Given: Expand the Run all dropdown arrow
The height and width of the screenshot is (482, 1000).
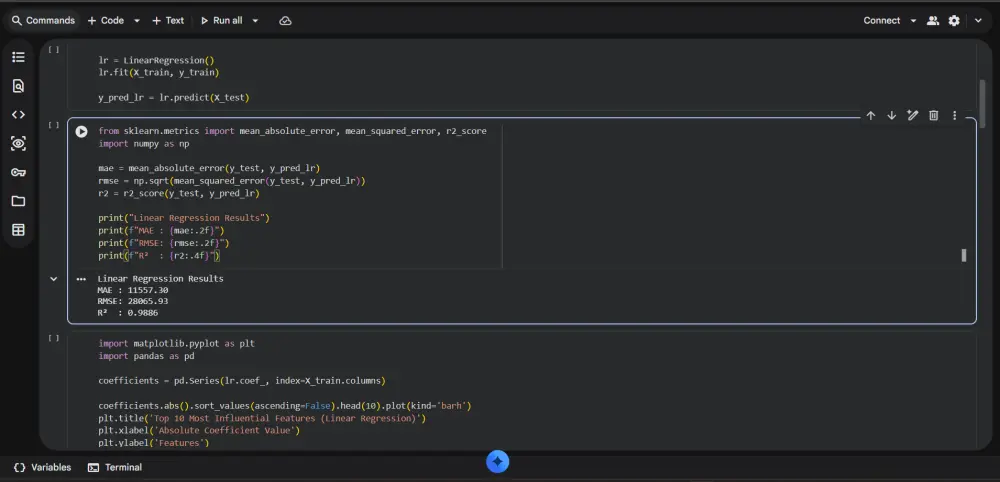Looking at the screenshot, I should click(x=255, y=20).
